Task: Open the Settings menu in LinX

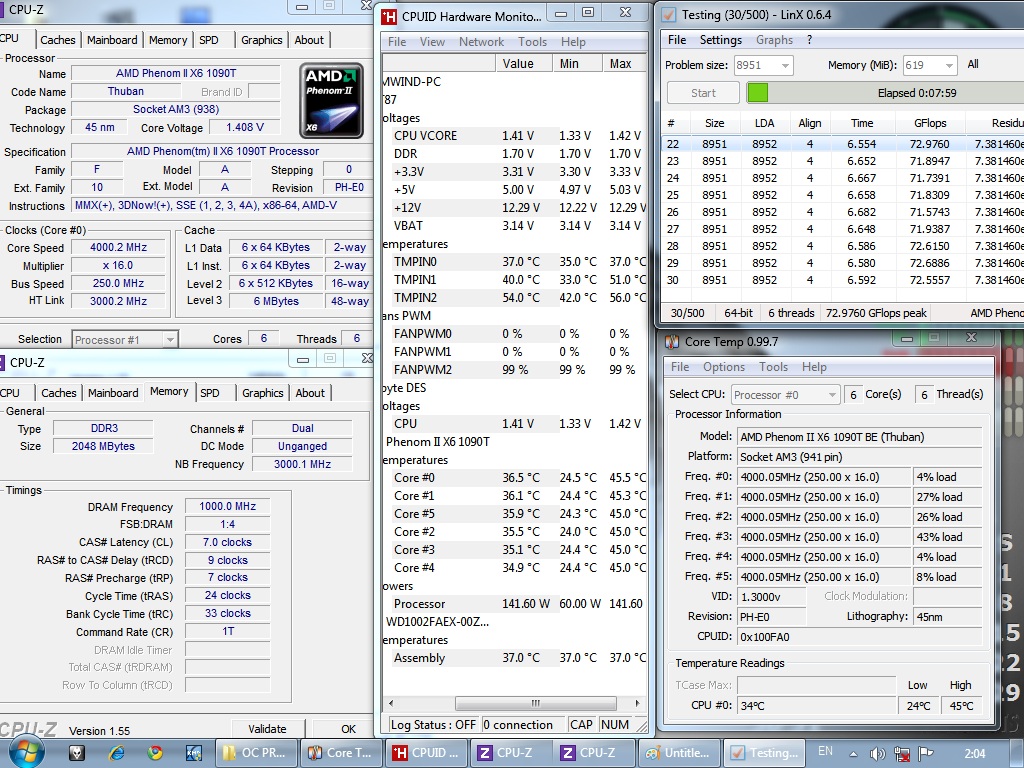Action: click(720, 40)
